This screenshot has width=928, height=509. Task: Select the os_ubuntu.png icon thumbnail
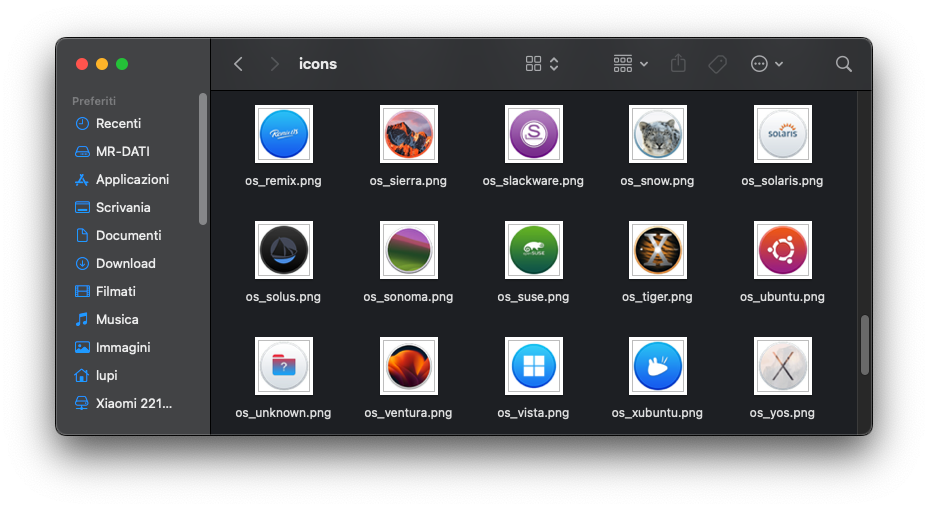click(782, 250)
